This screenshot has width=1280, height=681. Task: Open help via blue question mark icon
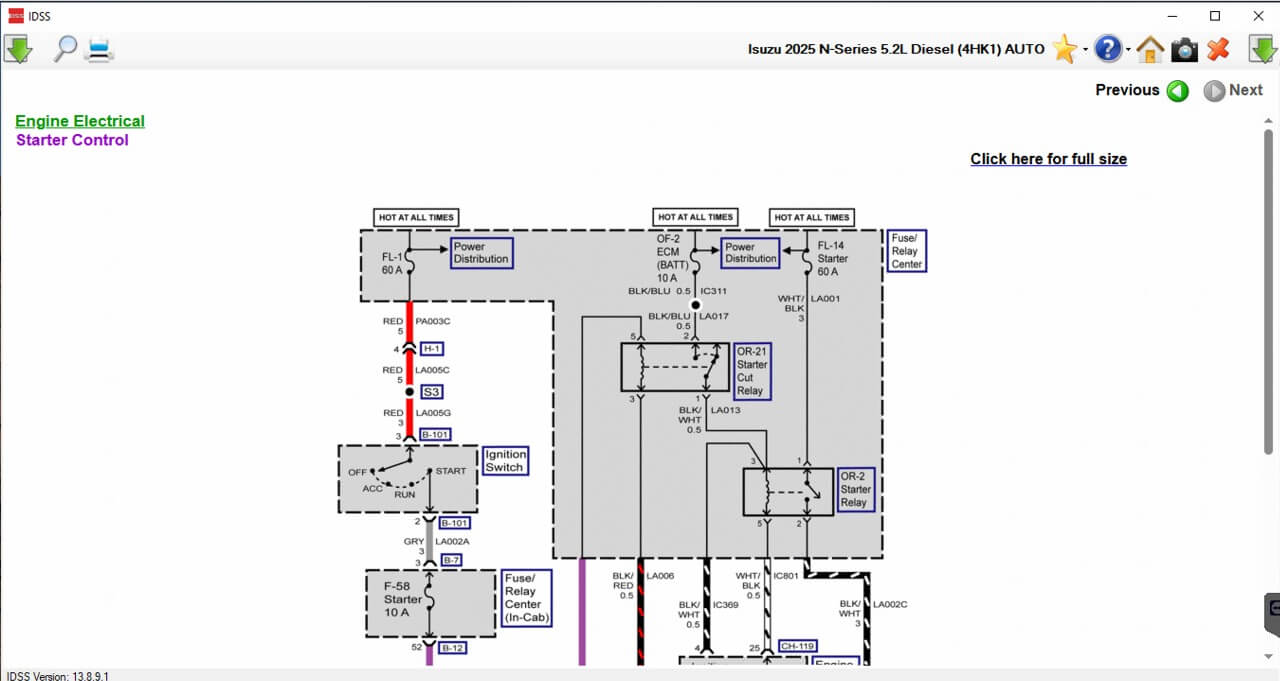click(1107, 48)
